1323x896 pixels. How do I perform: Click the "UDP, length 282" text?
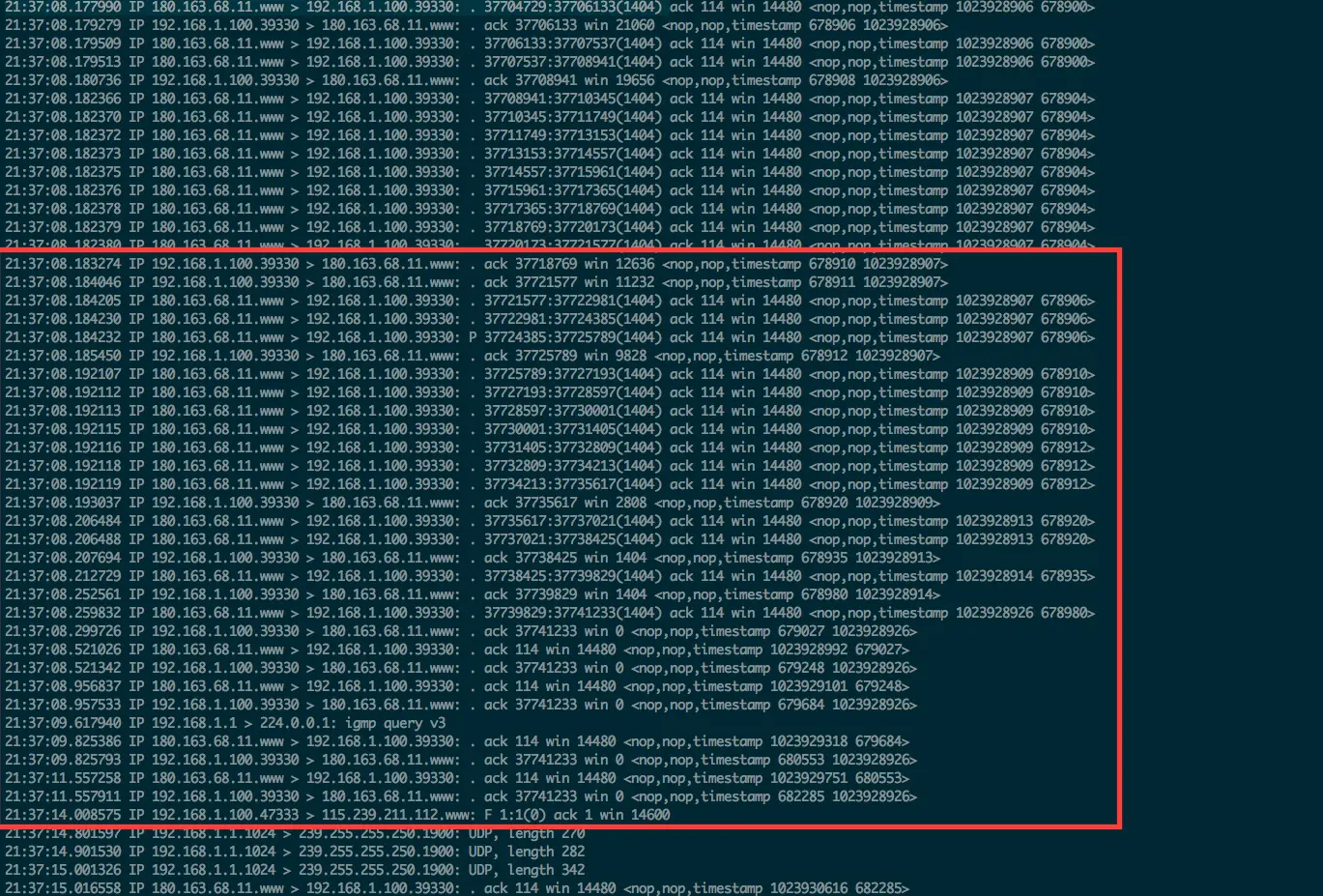click(x=527, y=852)
